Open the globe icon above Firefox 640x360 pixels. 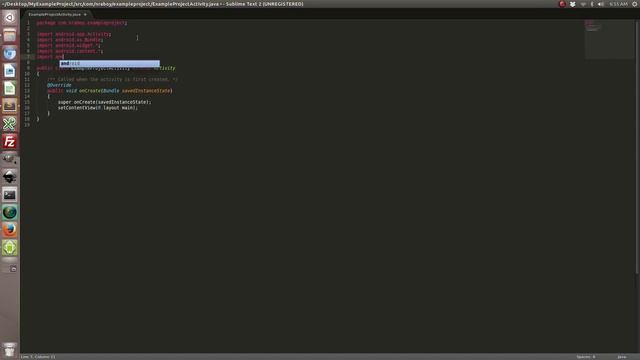tap(9, 212)
